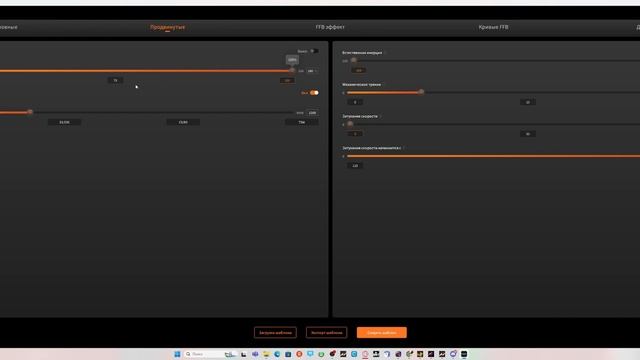Select the last preset box under the short slider
Viewport: 640px width, 360px height.
point(302,122)
